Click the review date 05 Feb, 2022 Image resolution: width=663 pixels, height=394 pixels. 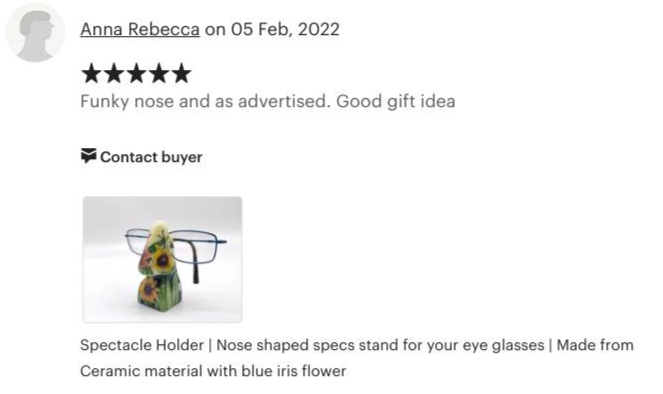click(285, 29)
